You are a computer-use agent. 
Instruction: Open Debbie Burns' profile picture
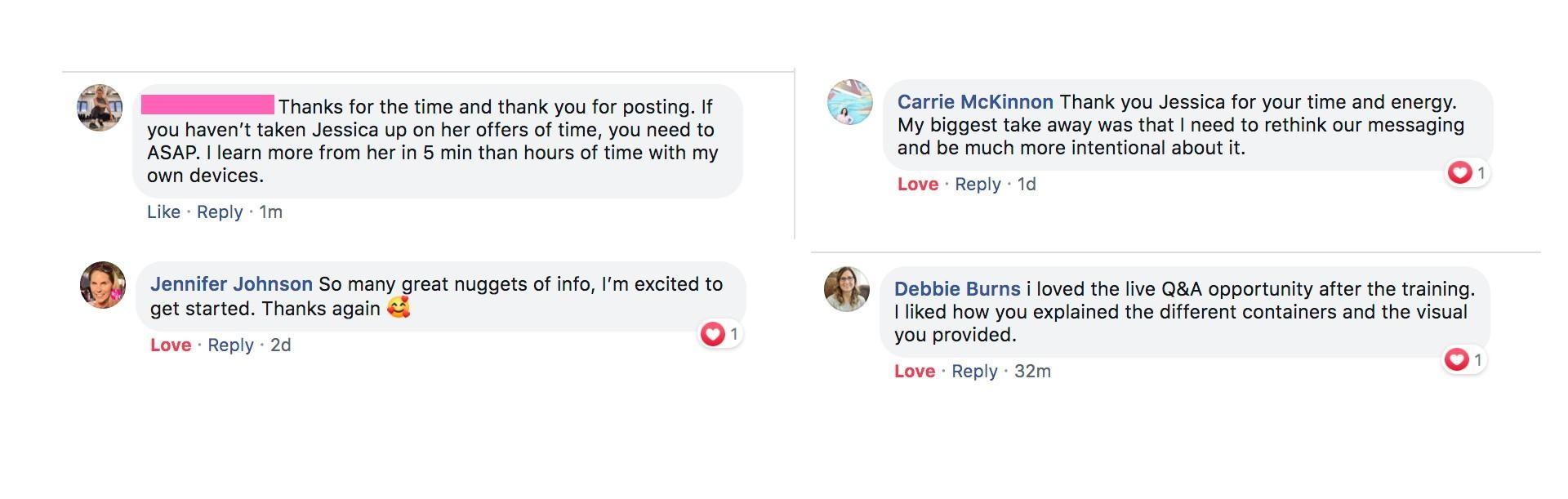tap(846, 289)
